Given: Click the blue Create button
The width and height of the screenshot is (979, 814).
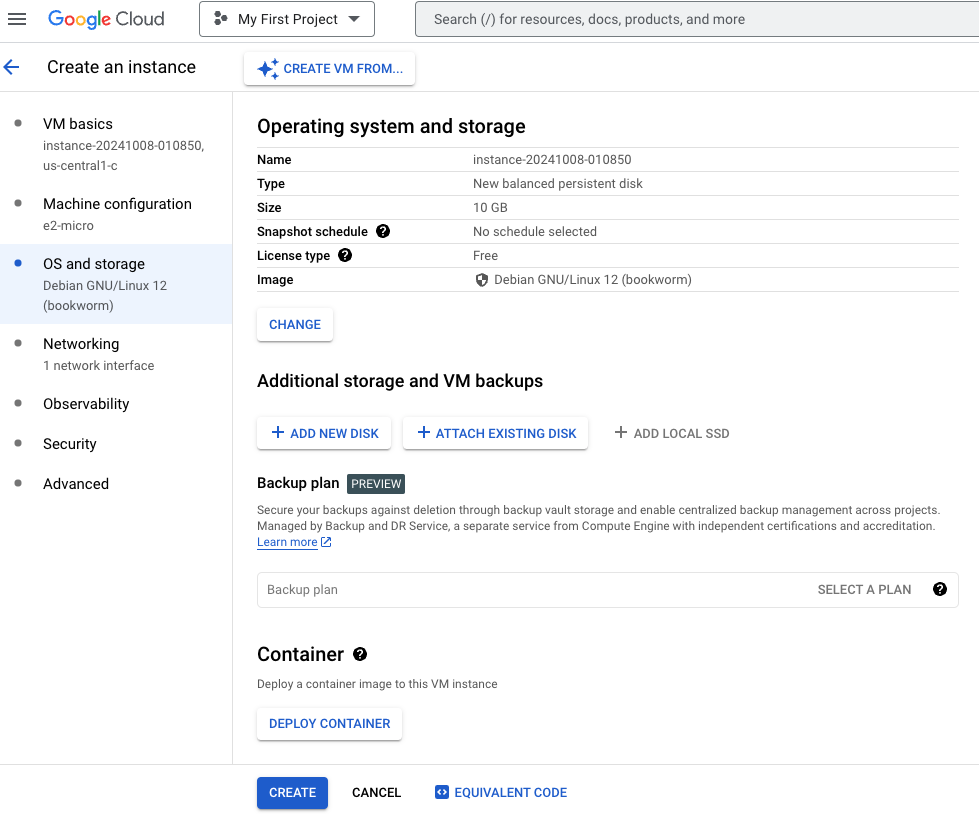Looking at the screenshot, I should click(292, 793).
